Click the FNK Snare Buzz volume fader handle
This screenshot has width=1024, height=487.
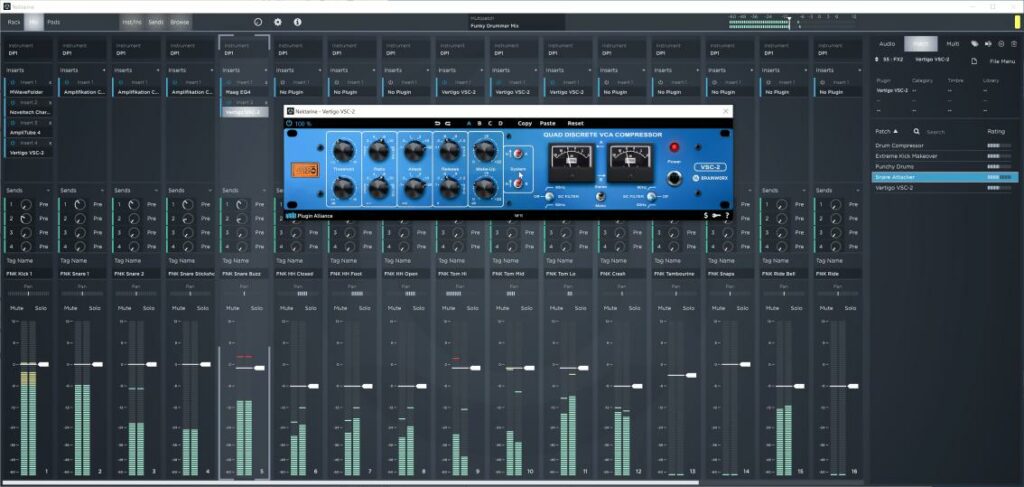pos(259,368)
